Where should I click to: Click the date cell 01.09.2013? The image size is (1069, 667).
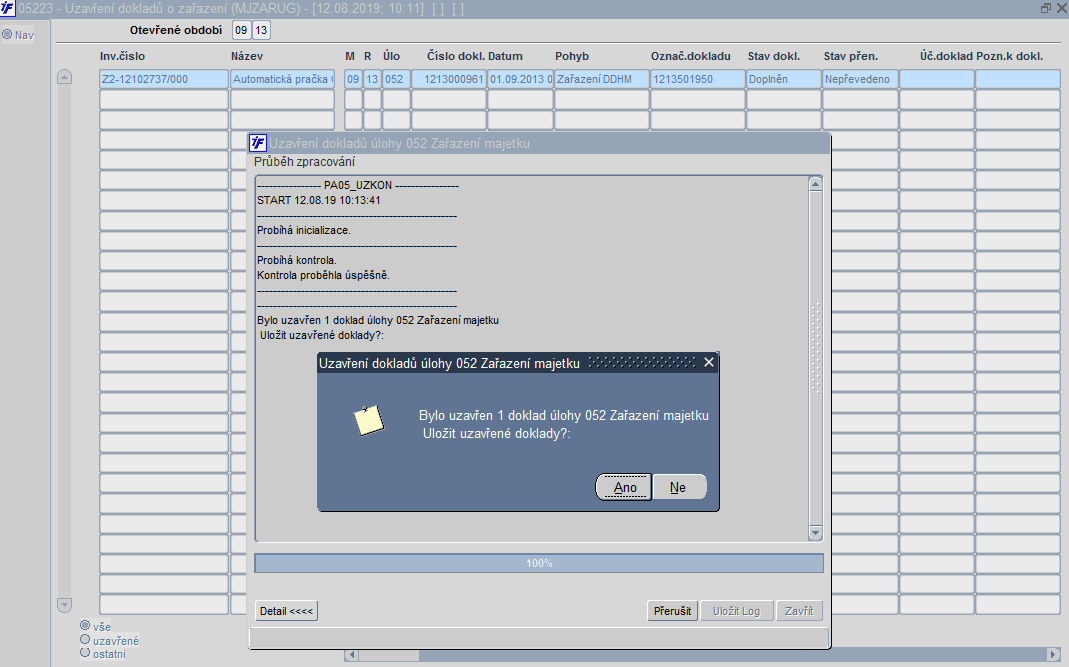coord(520,79)
